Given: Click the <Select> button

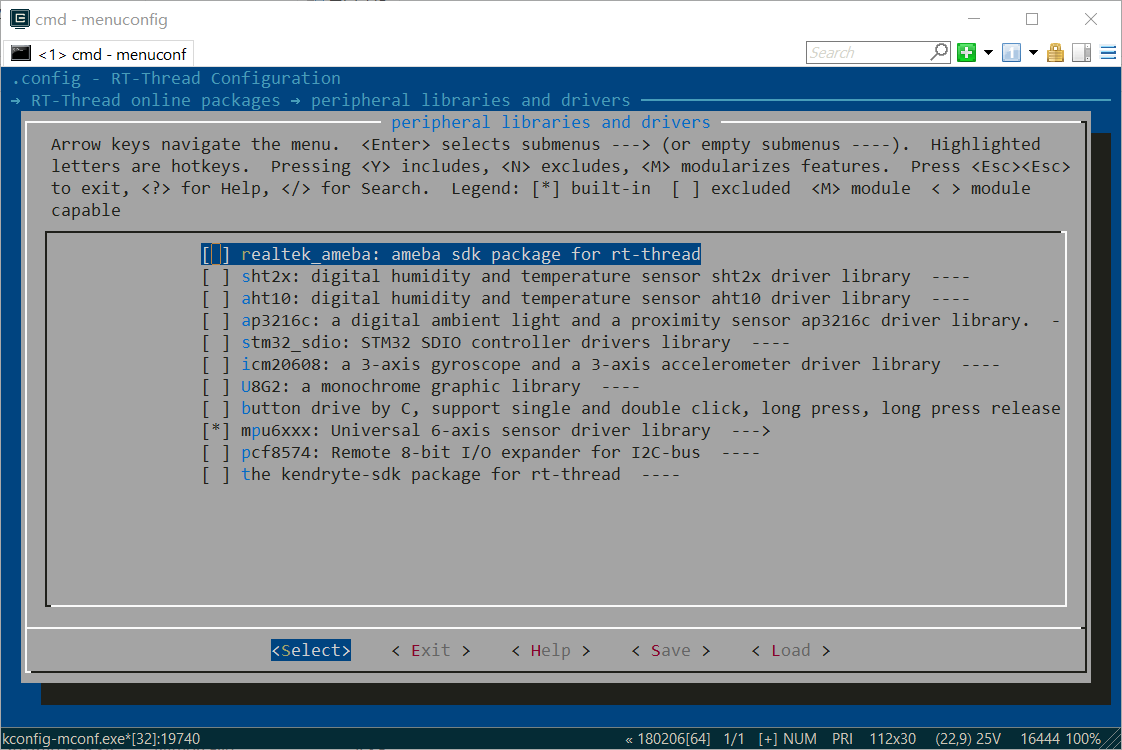Looking at the screenshot, I should coord(311,650).
